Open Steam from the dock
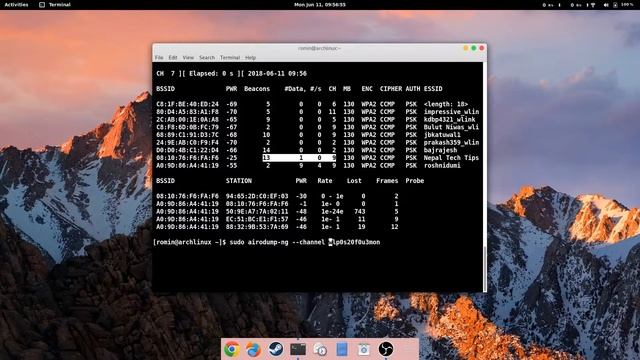 [x=276, y=349]
